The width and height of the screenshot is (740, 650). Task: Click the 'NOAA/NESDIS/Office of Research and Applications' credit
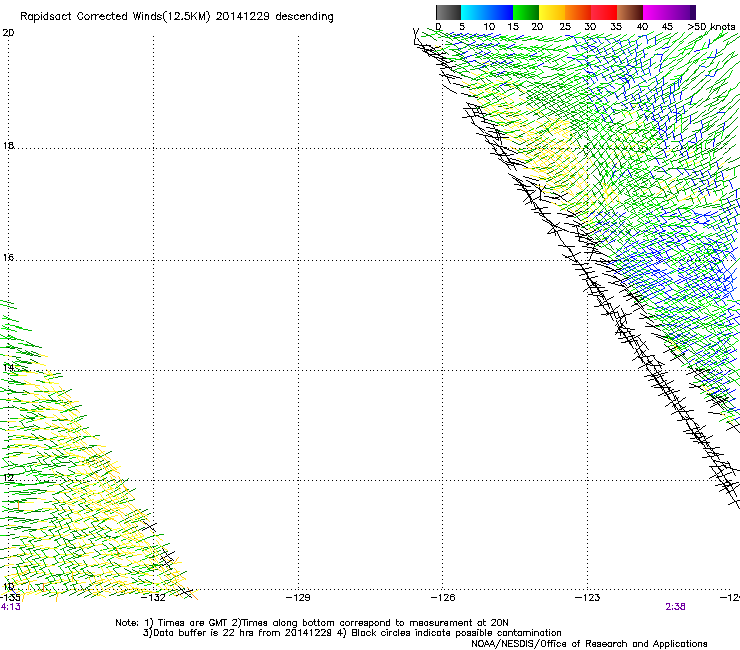tap(589, 644)
